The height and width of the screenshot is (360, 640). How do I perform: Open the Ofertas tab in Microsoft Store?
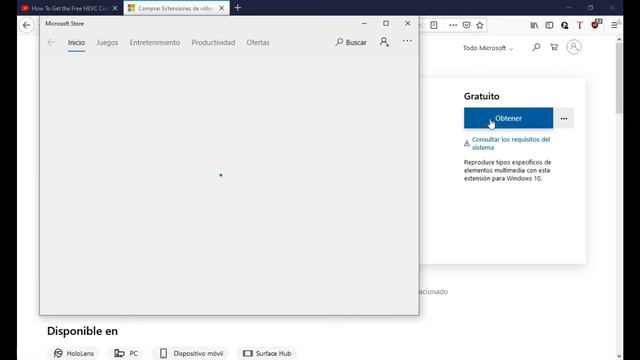(x=258, y=42)
